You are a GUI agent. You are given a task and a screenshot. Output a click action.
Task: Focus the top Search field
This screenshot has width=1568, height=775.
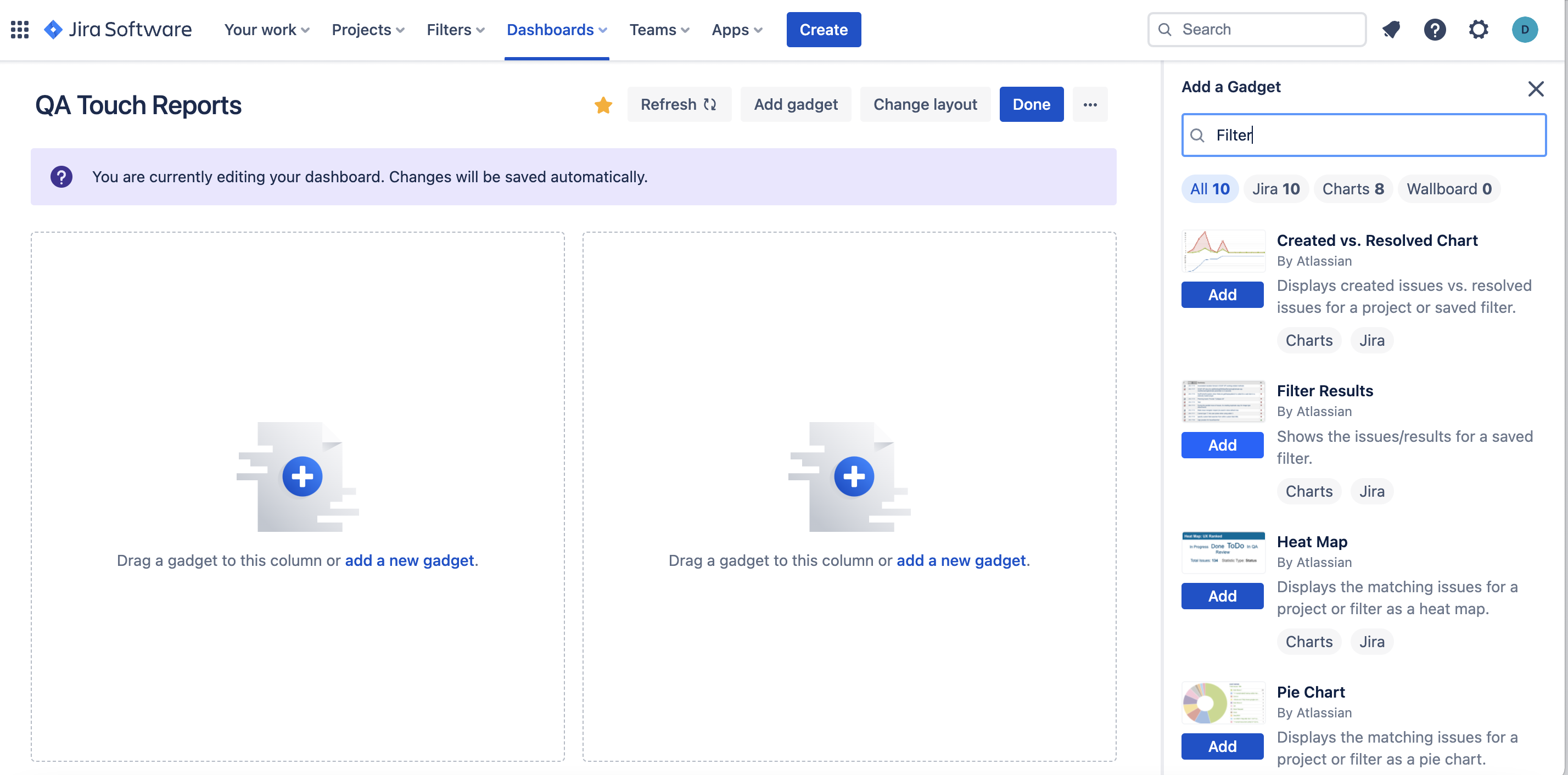coord(1257,29)
